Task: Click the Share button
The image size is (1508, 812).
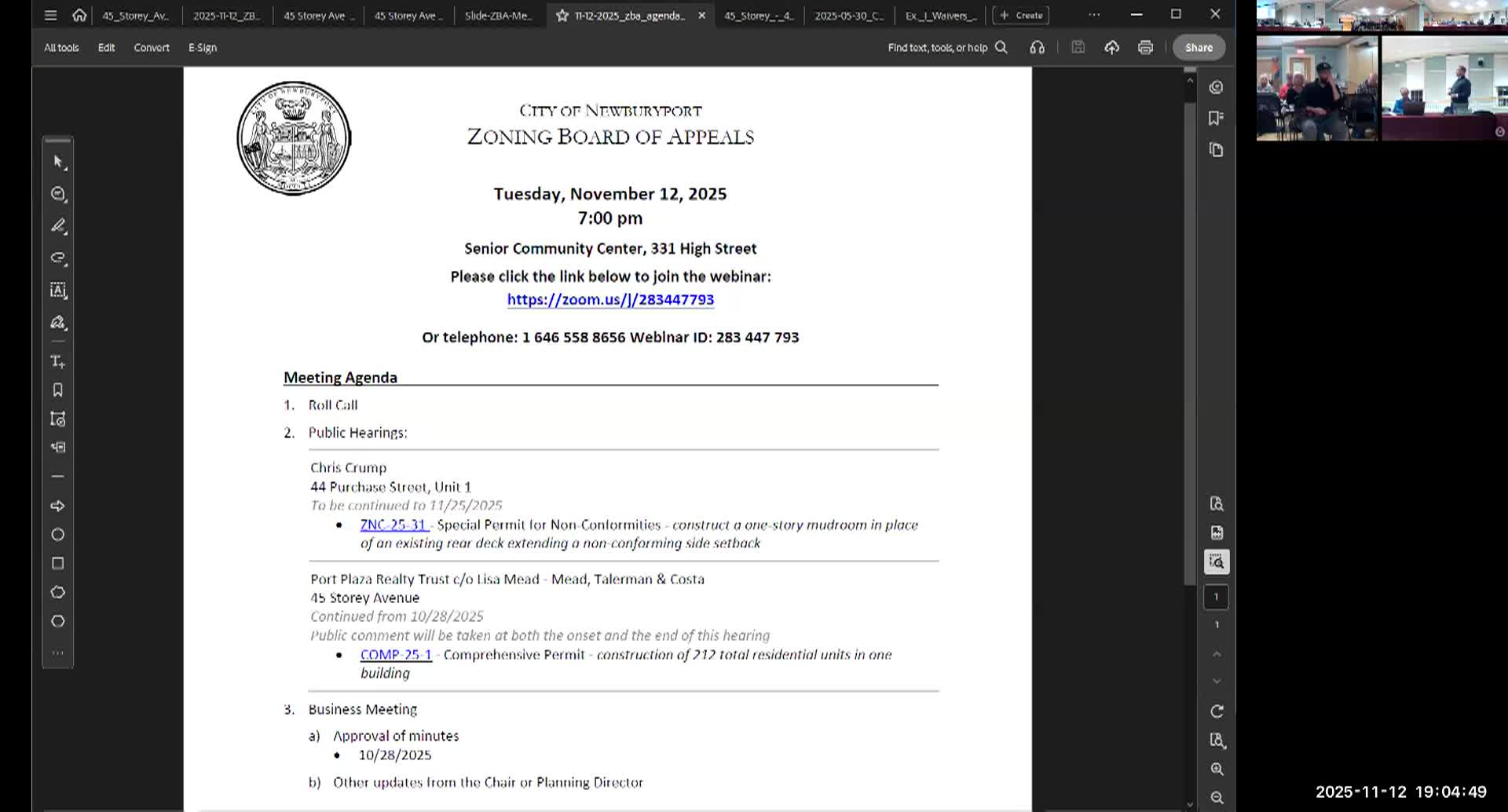Action: [x=1199, y=47]
